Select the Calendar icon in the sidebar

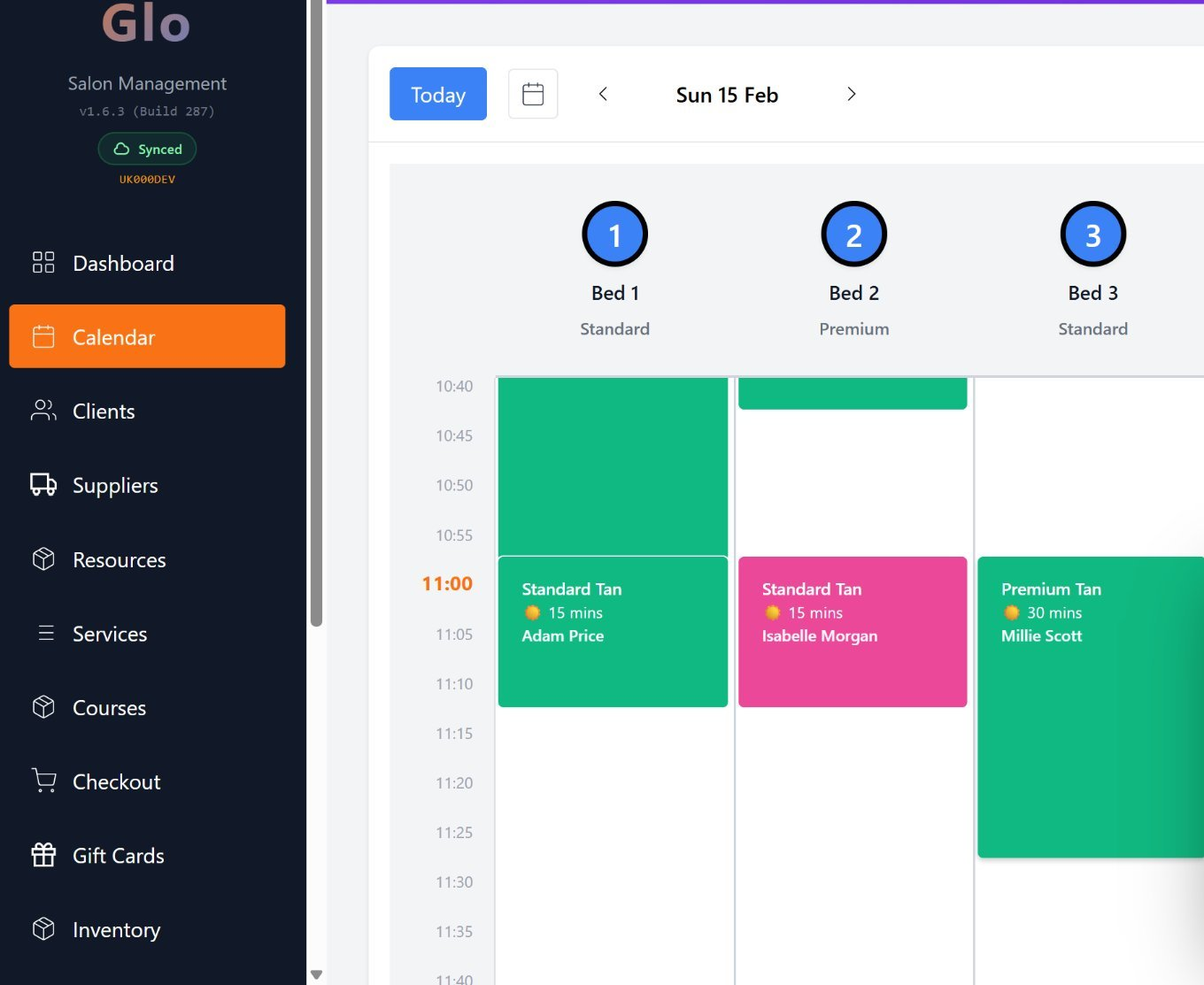(x=42, y=336)
